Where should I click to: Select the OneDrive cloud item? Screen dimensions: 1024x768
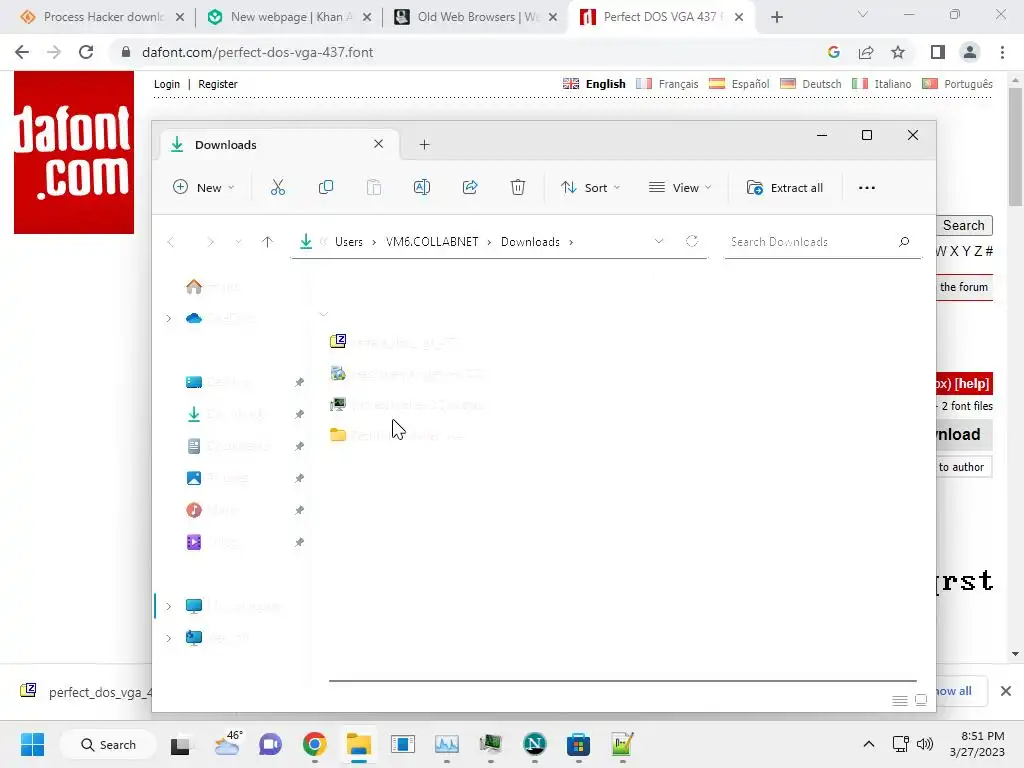[x=221, y=318]
